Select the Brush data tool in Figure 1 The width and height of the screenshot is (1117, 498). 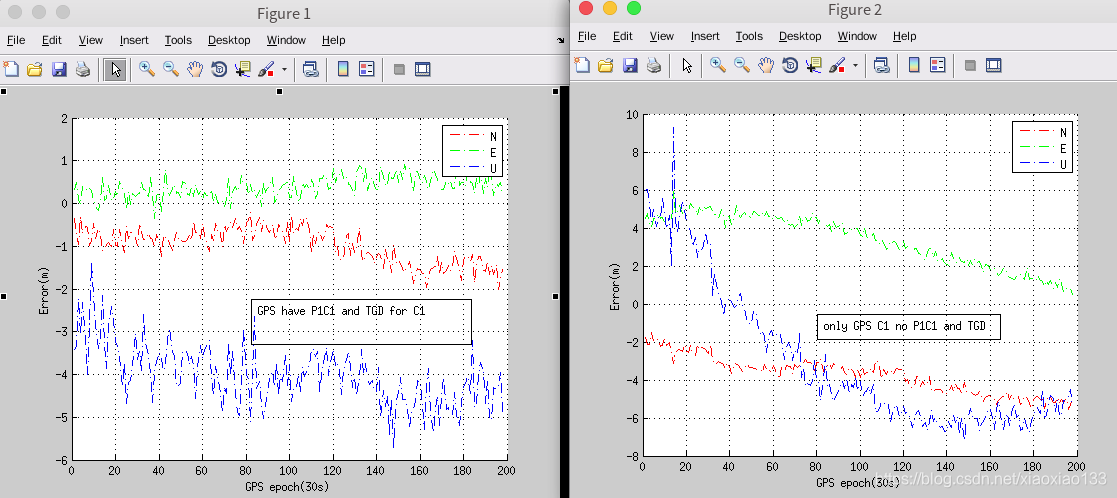[266, 68]
